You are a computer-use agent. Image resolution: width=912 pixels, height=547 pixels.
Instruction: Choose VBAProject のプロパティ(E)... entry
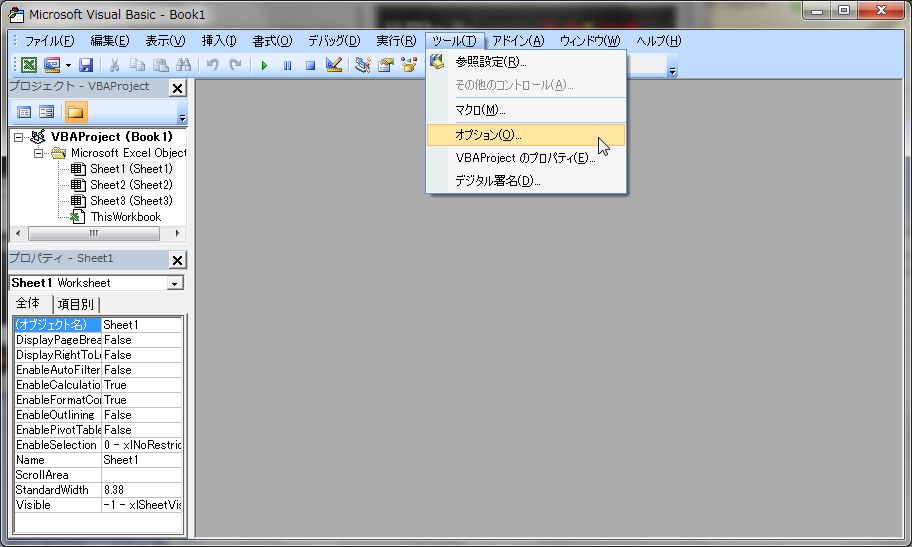click(x=526, y=158)
